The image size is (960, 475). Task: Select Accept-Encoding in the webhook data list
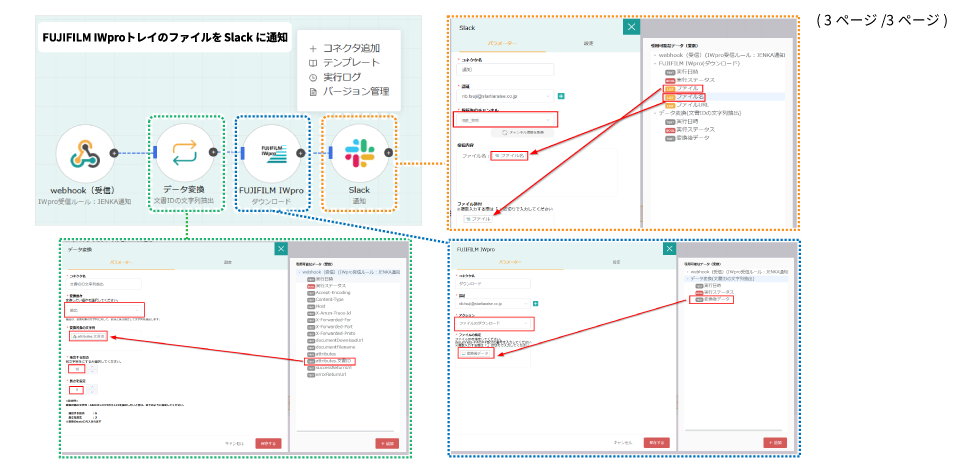coord(328,293)
